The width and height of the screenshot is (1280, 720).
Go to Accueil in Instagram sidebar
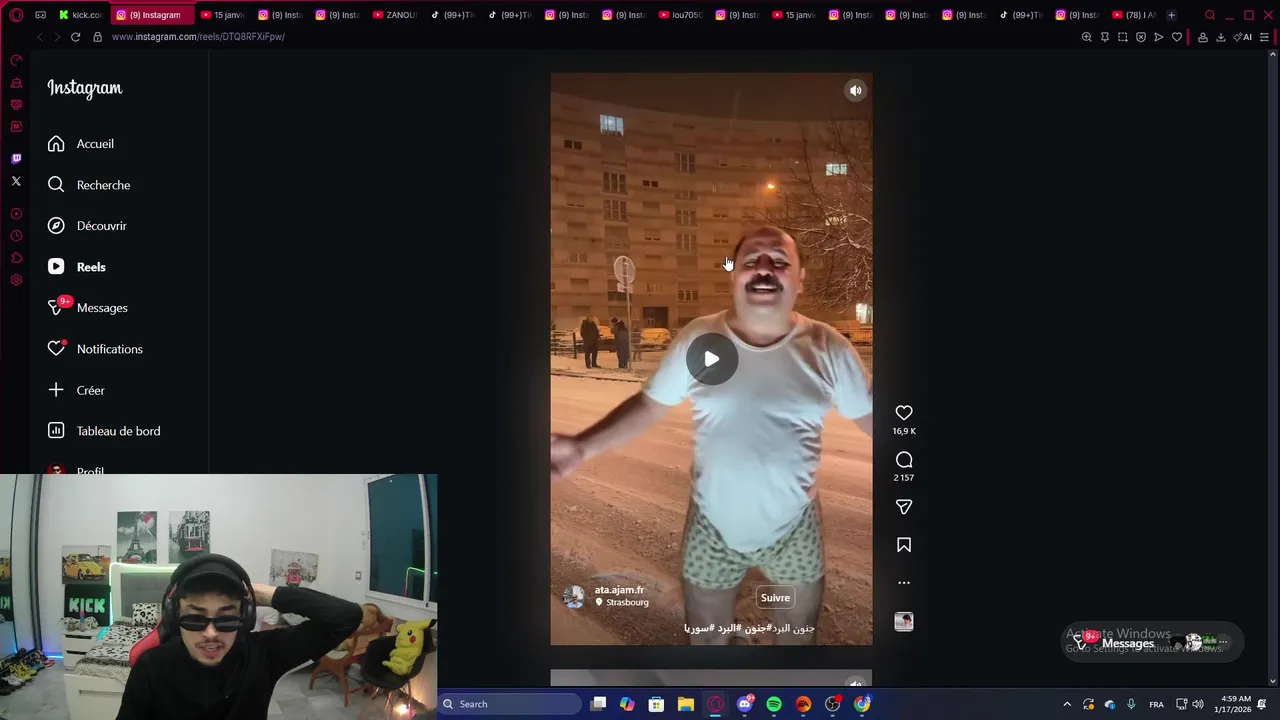pyautogui.click(x=81, y=144)
